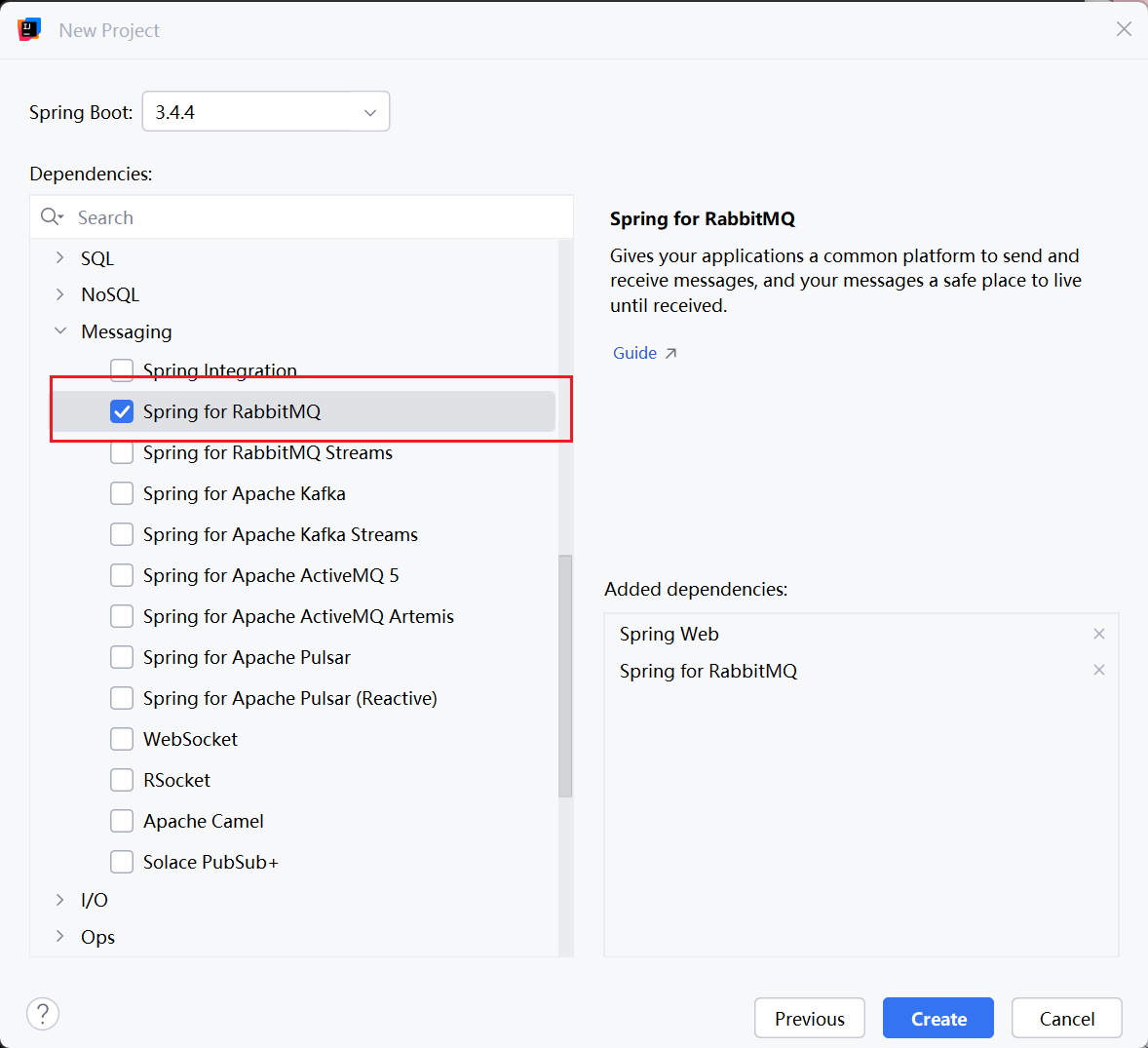Expand the Ops category
The image size is (1148, 1048).
(x=60, y=937)
